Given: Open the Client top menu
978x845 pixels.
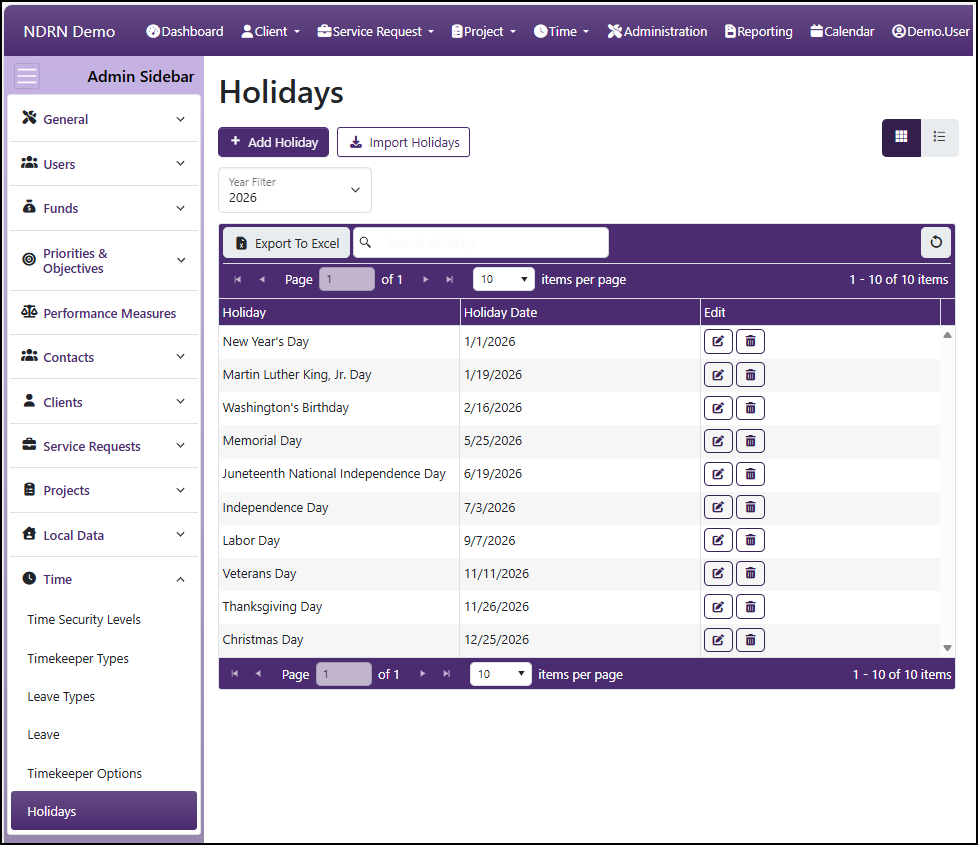Looking at the screenshot, I should [271, 31].
